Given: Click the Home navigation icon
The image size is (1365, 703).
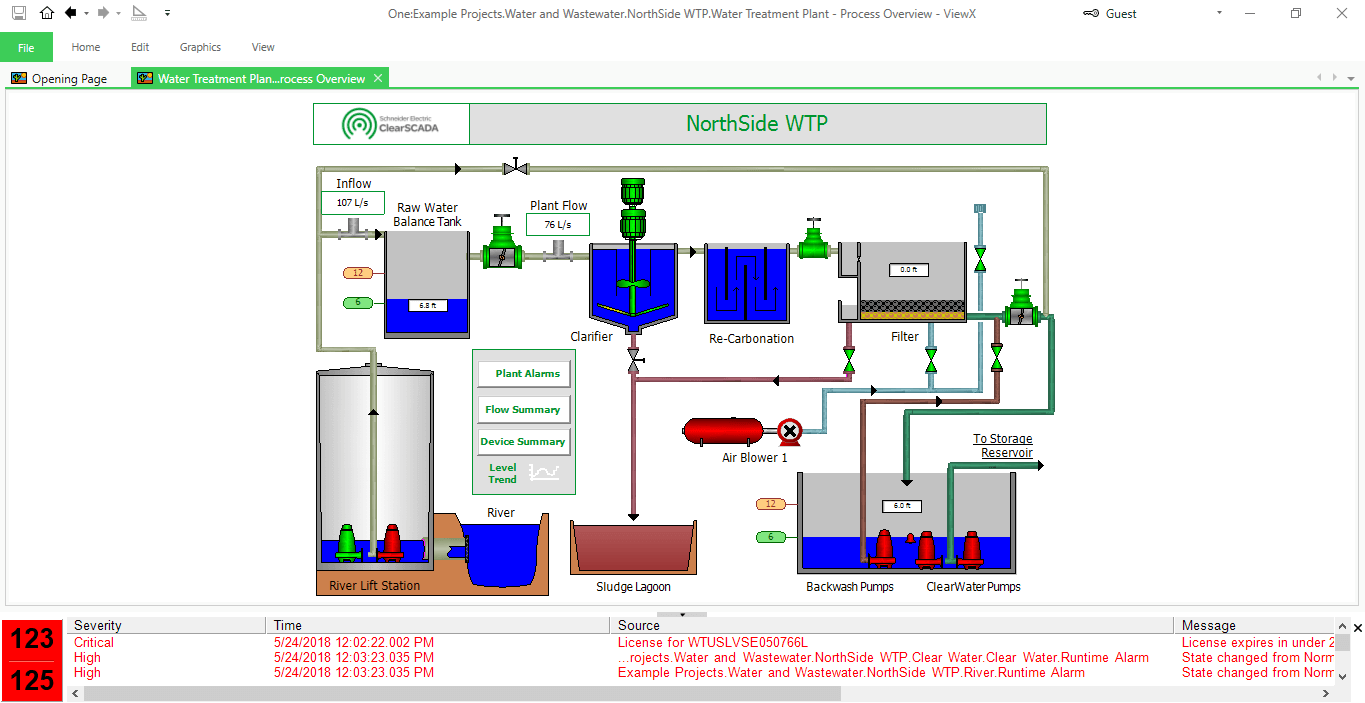Looking at the screenshot, I should 46,13.
